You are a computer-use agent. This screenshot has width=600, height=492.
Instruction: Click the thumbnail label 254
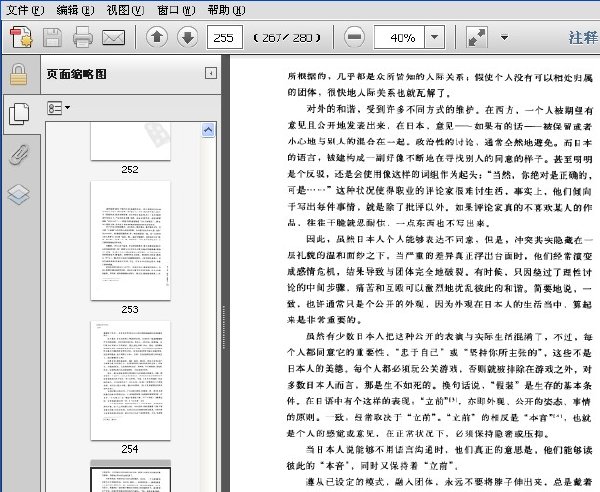pyautogui.click(x=130, y=449)
